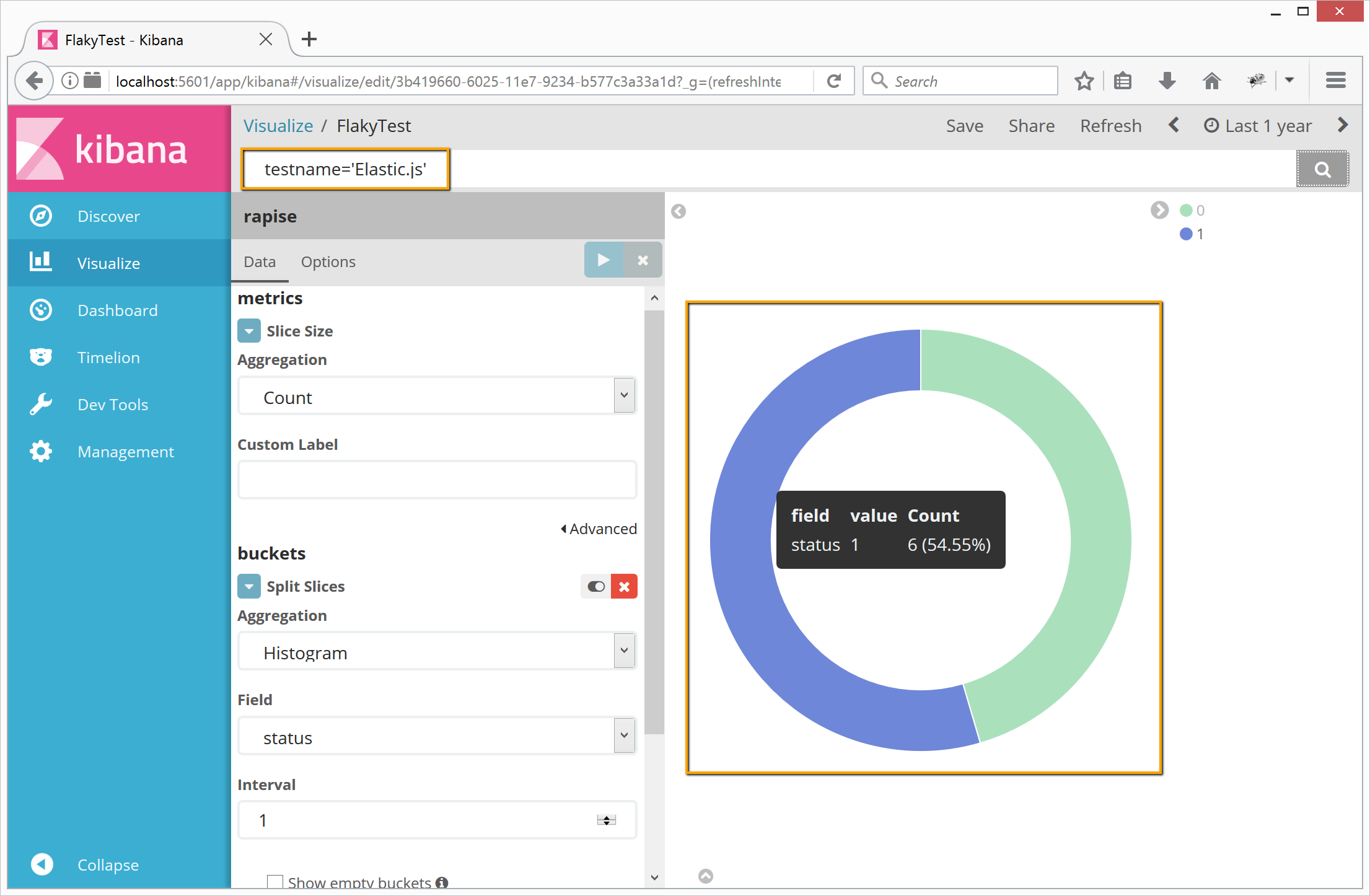
Task: Select the Data tab
Action: coord(259,262)
